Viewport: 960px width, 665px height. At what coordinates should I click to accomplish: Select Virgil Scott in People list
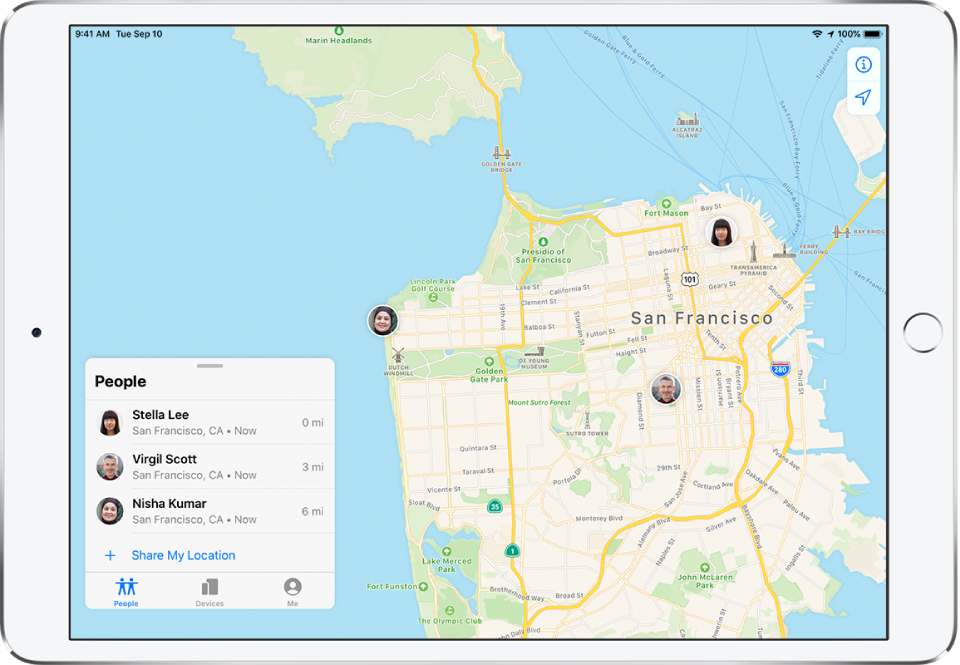[x=210, y=467]
